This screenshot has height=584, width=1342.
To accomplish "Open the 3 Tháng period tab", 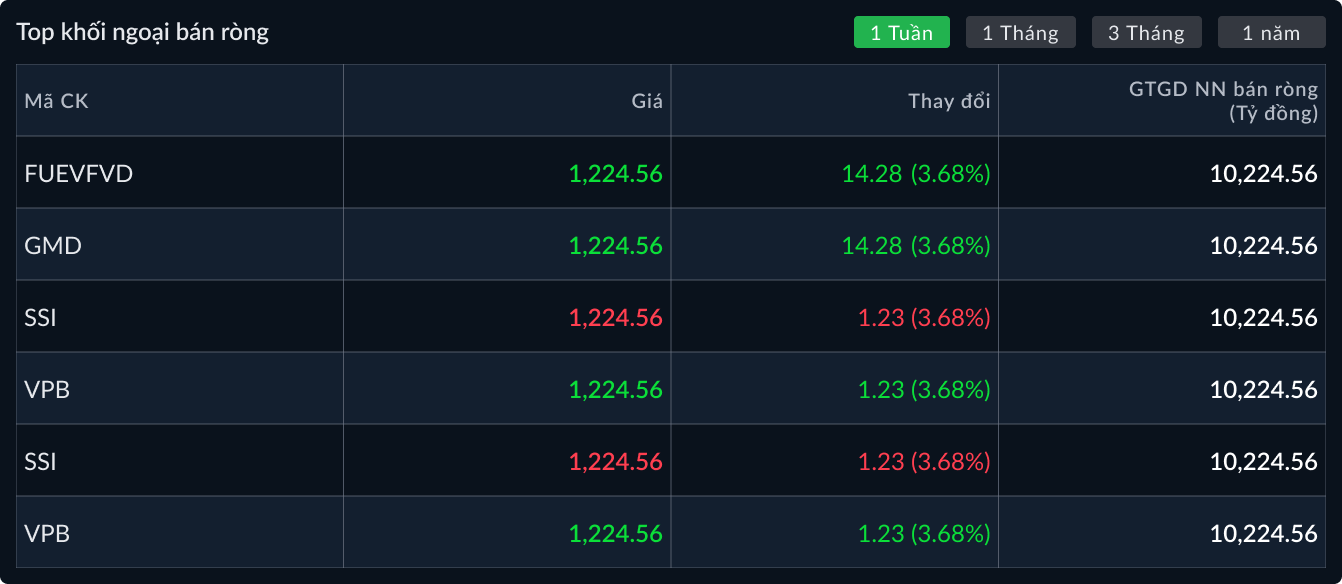I will tap(1146, 33).
